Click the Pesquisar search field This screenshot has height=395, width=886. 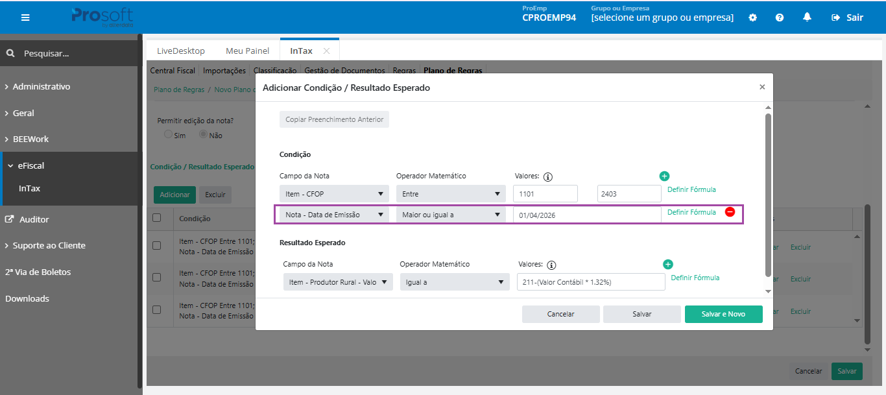[x=68, y=54]
